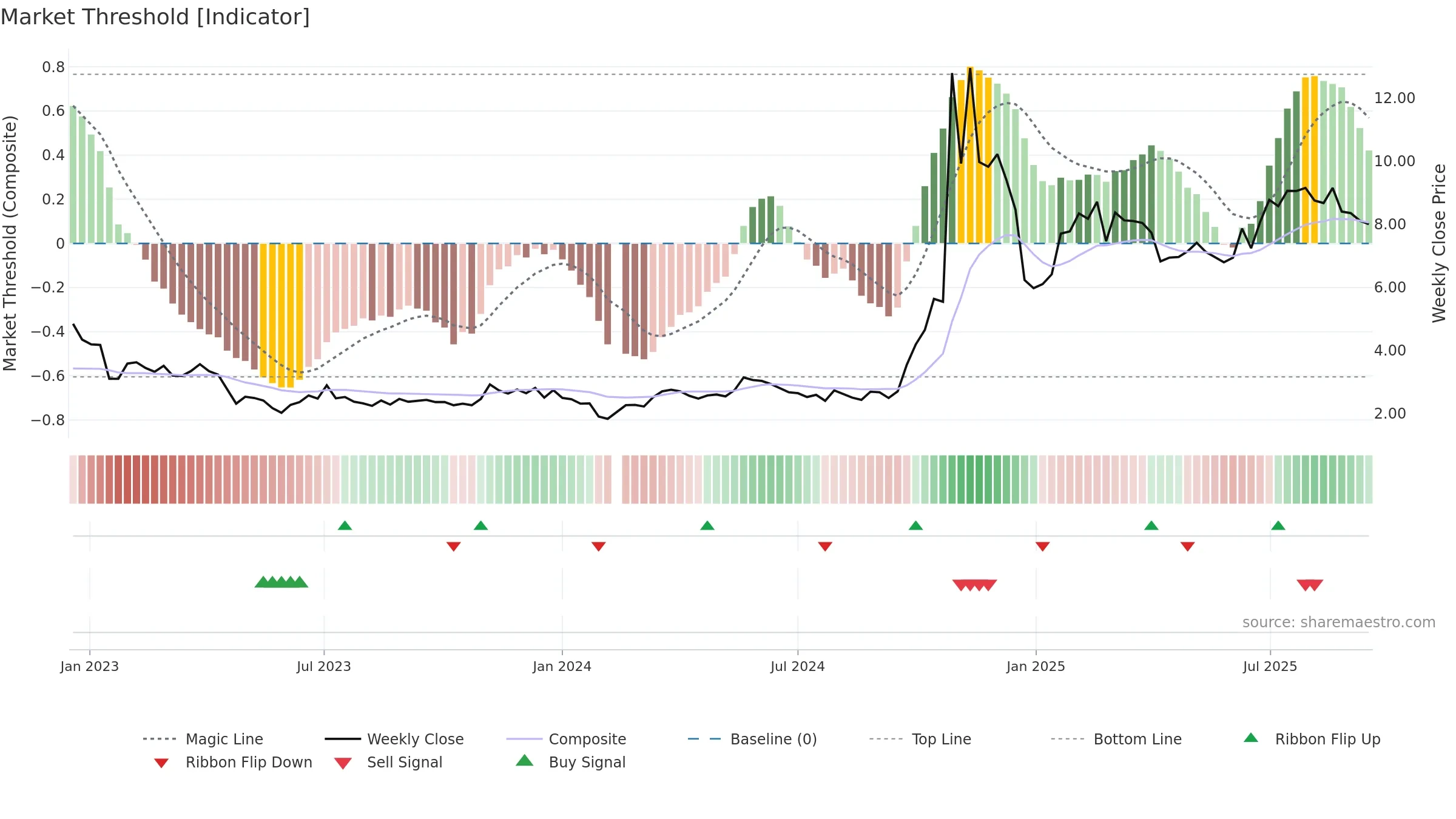Click the 'Jul 2025' x-axis label
The image size is (1456, 819).
pos(1270,666)
